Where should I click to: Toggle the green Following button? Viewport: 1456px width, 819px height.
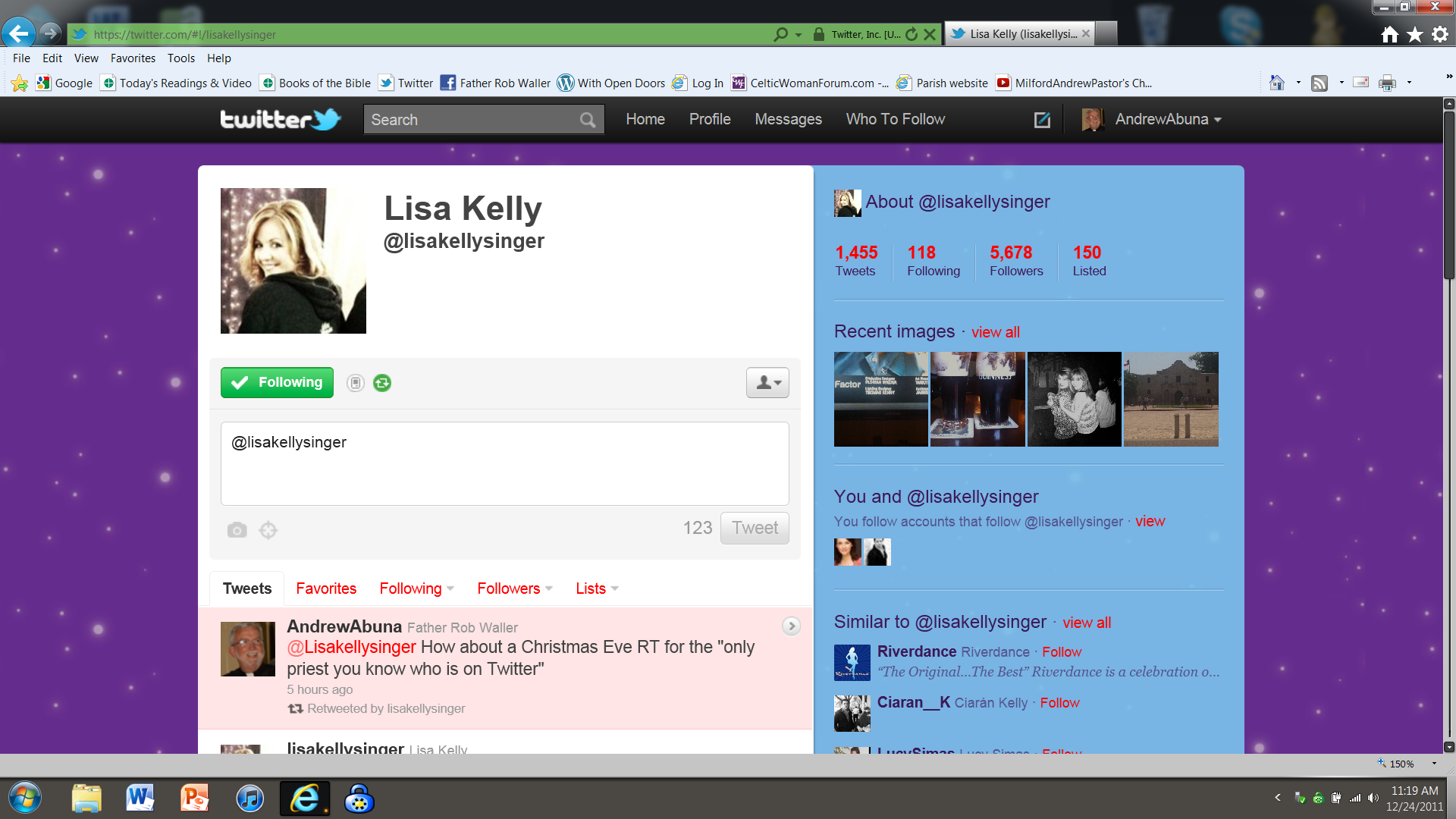click(277, 382)
